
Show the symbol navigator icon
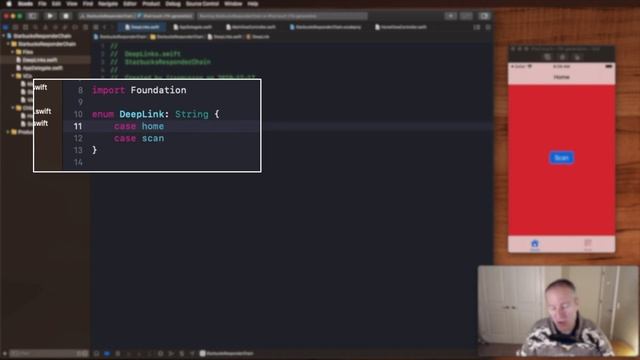pyautogui.click(x=25, y=27)
